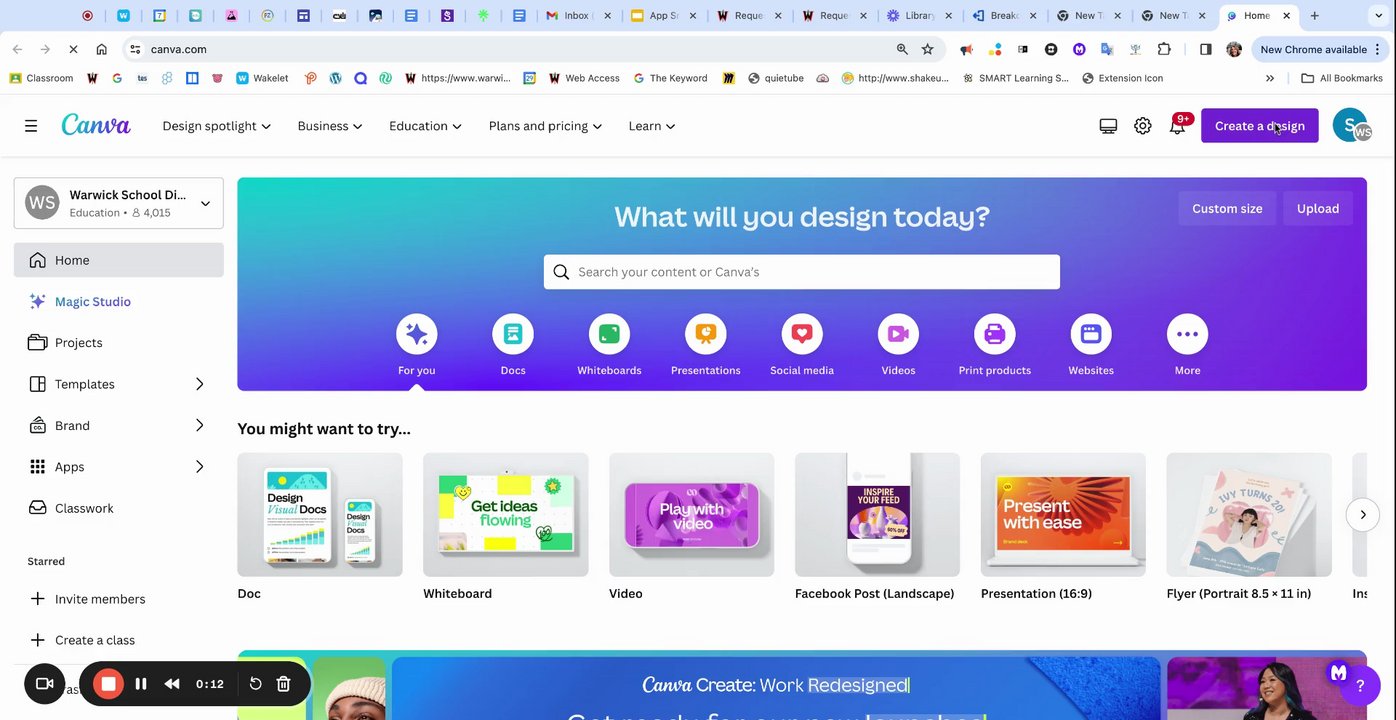Select the Websites category icon
The height and width of the screenshot is (720, 1396).
pyautogui.click(x=1091, y=334)
